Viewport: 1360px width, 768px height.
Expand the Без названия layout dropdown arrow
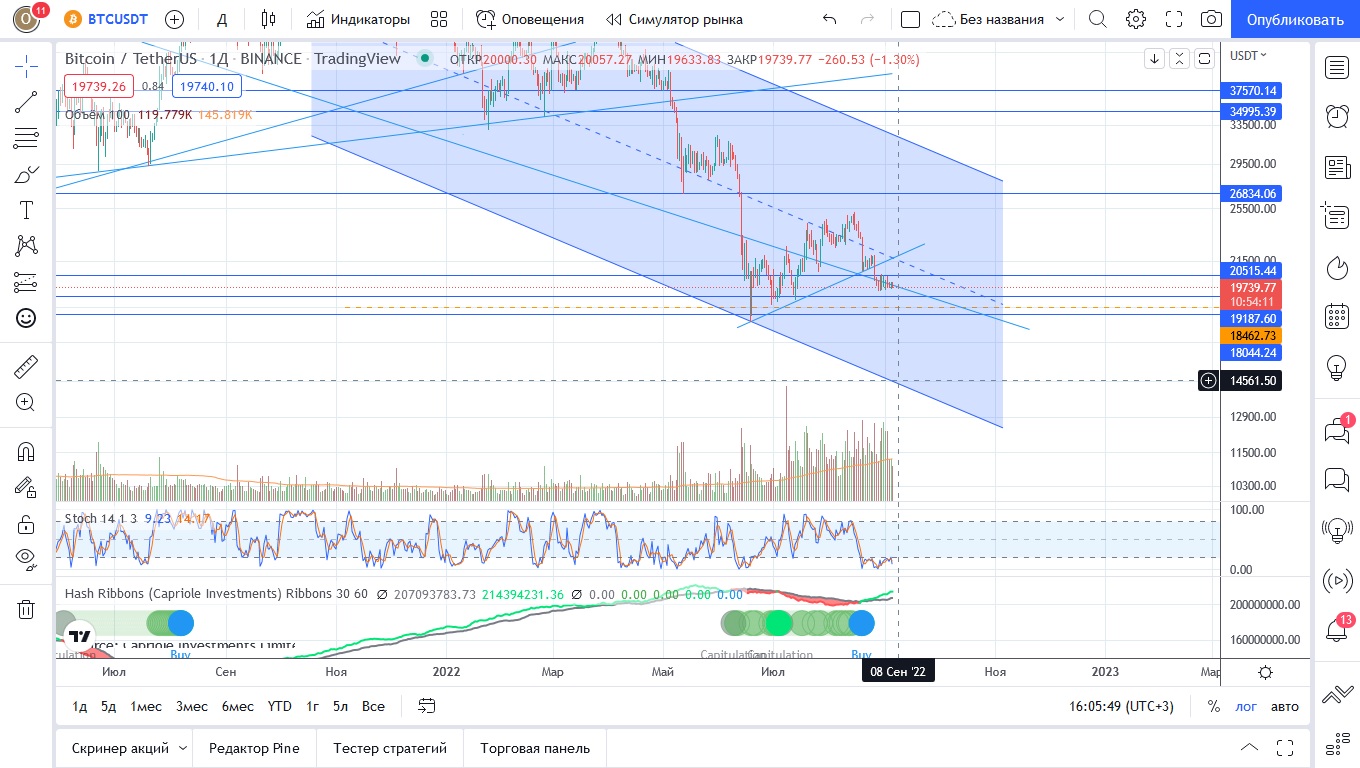click(x=1060, y=19)
